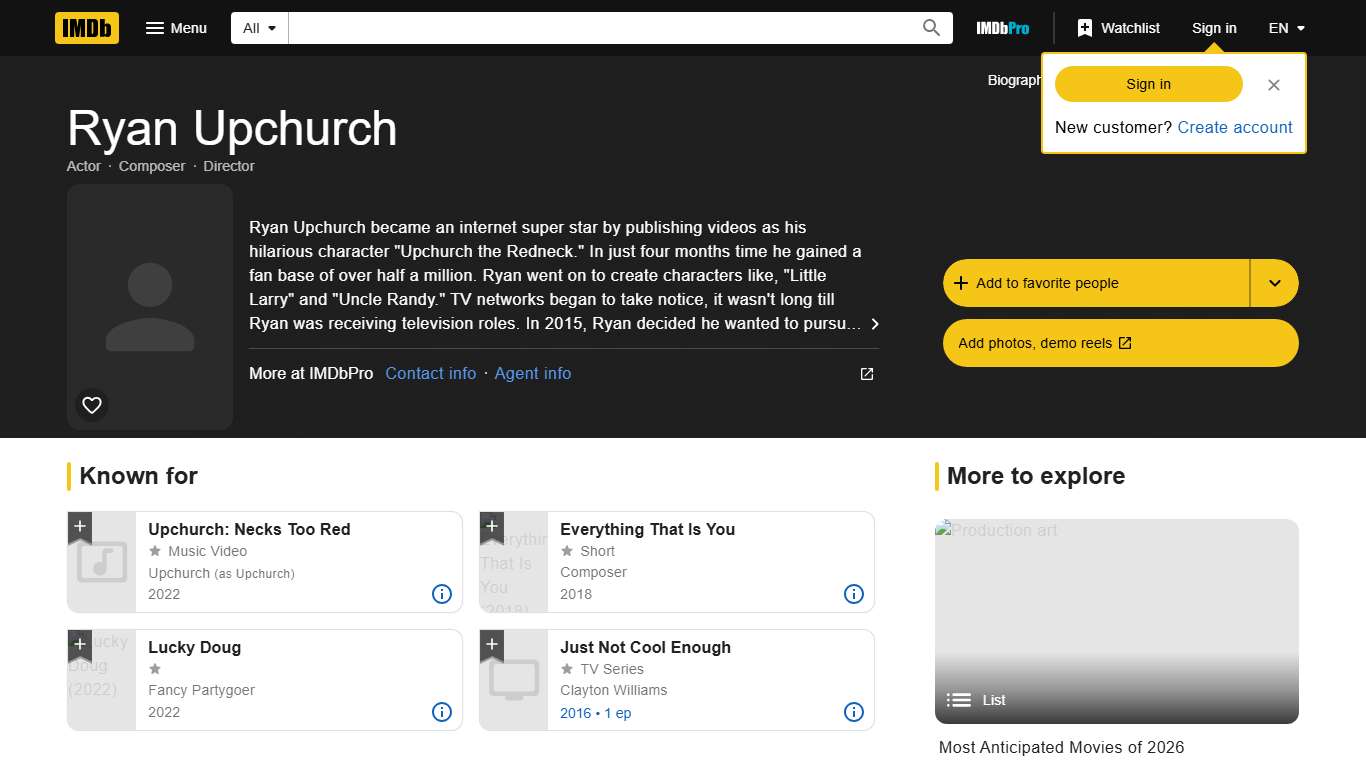Click info icon for Everything That Is You
This screenshot has height=768, width=1366.
854,594
